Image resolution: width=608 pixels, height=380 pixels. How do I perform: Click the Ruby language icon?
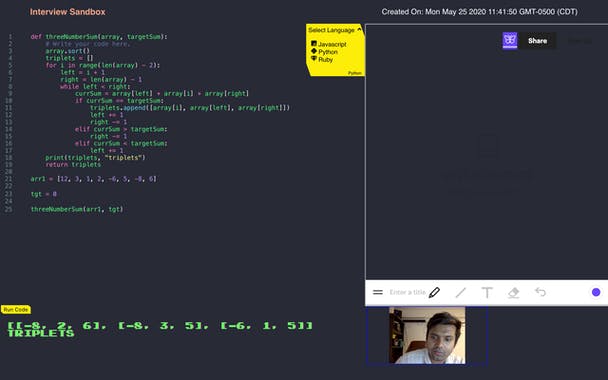314,59
